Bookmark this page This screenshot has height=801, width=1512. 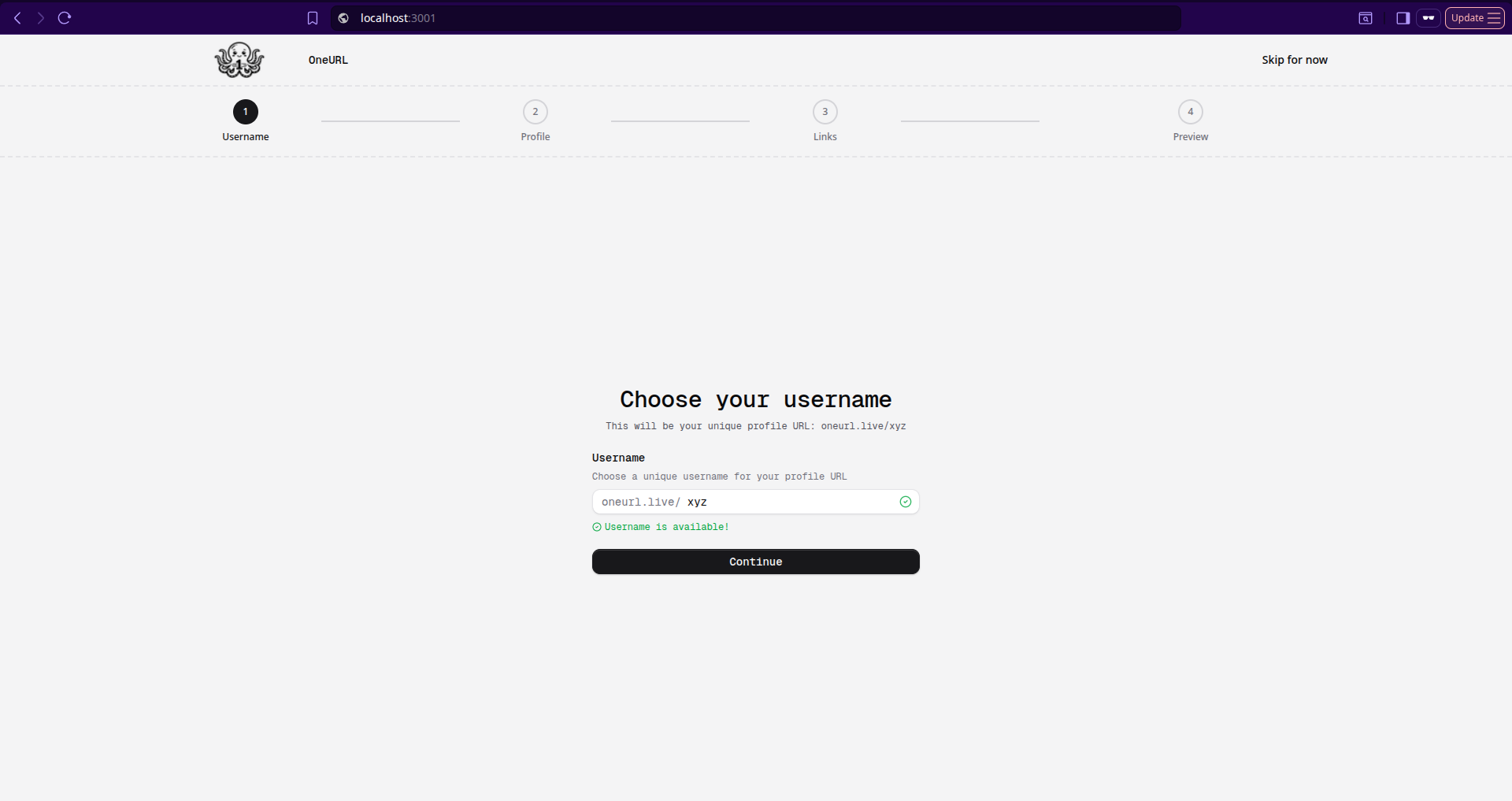tap(313, 18)
